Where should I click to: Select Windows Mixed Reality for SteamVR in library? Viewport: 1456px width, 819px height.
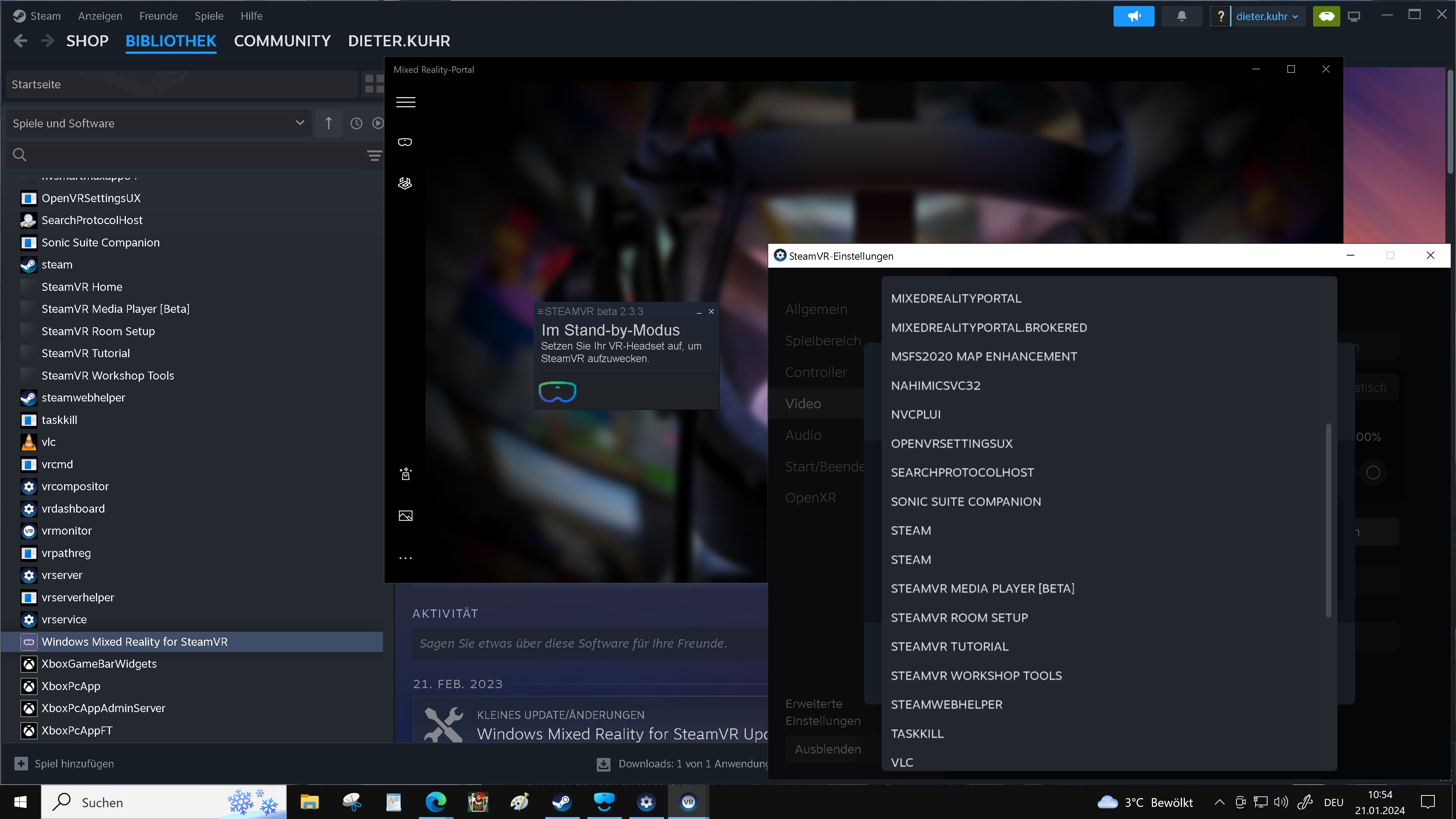click(192, 642)
